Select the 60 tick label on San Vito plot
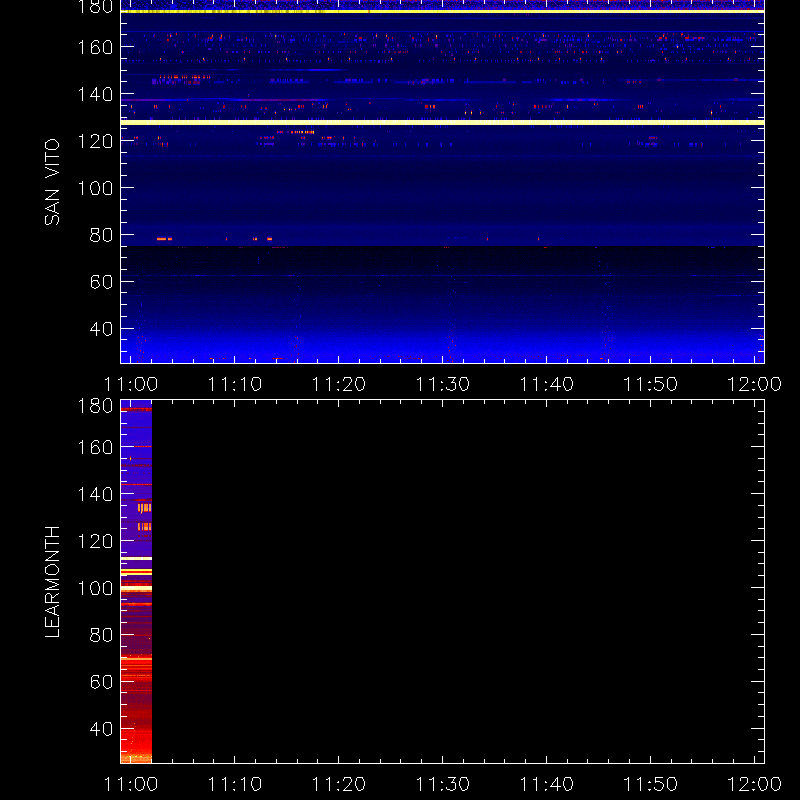Screen dimensions: 800x800 pyautogui.click(x=101, y=282)
